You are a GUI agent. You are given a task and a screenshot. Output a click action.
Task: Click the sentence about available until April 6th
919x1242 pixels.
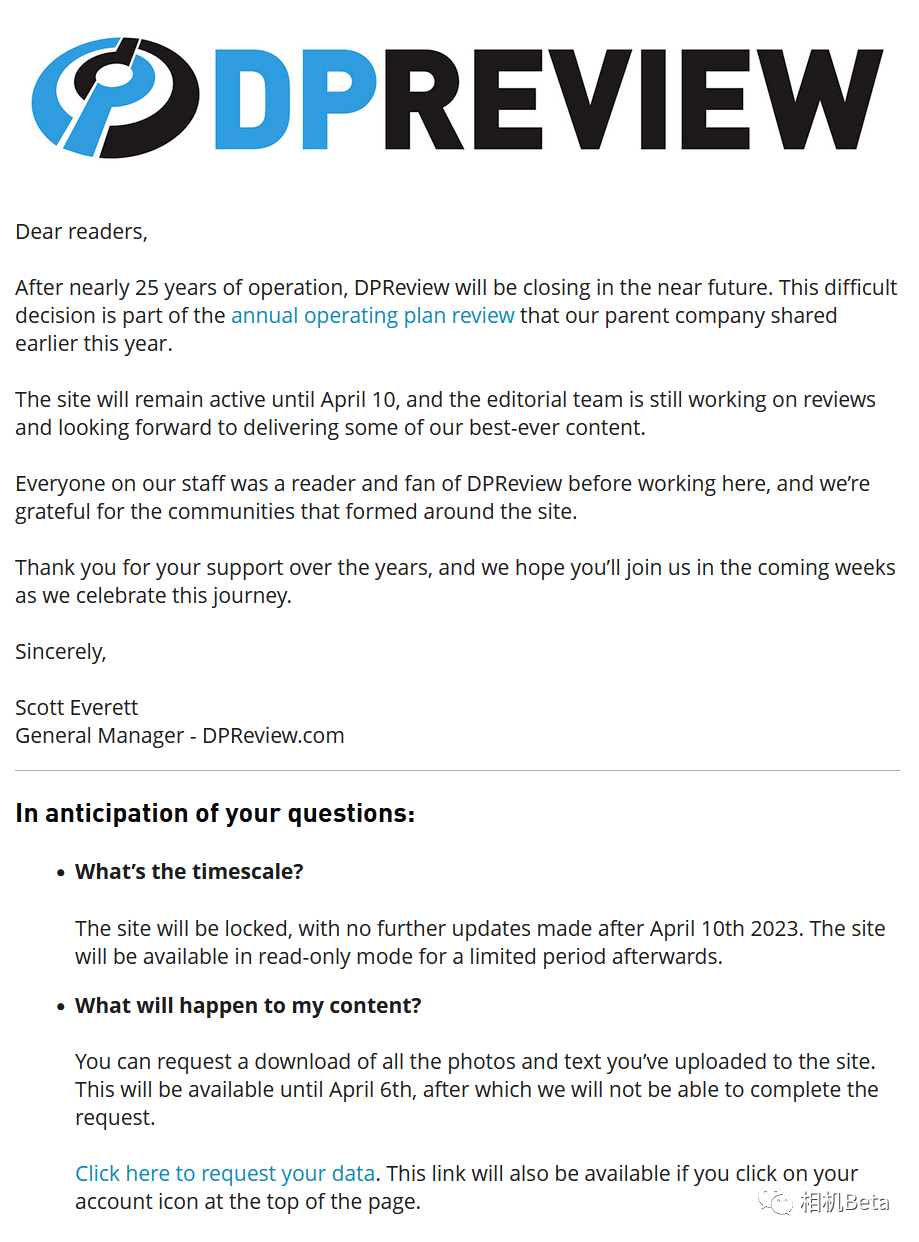[477, 1103]
